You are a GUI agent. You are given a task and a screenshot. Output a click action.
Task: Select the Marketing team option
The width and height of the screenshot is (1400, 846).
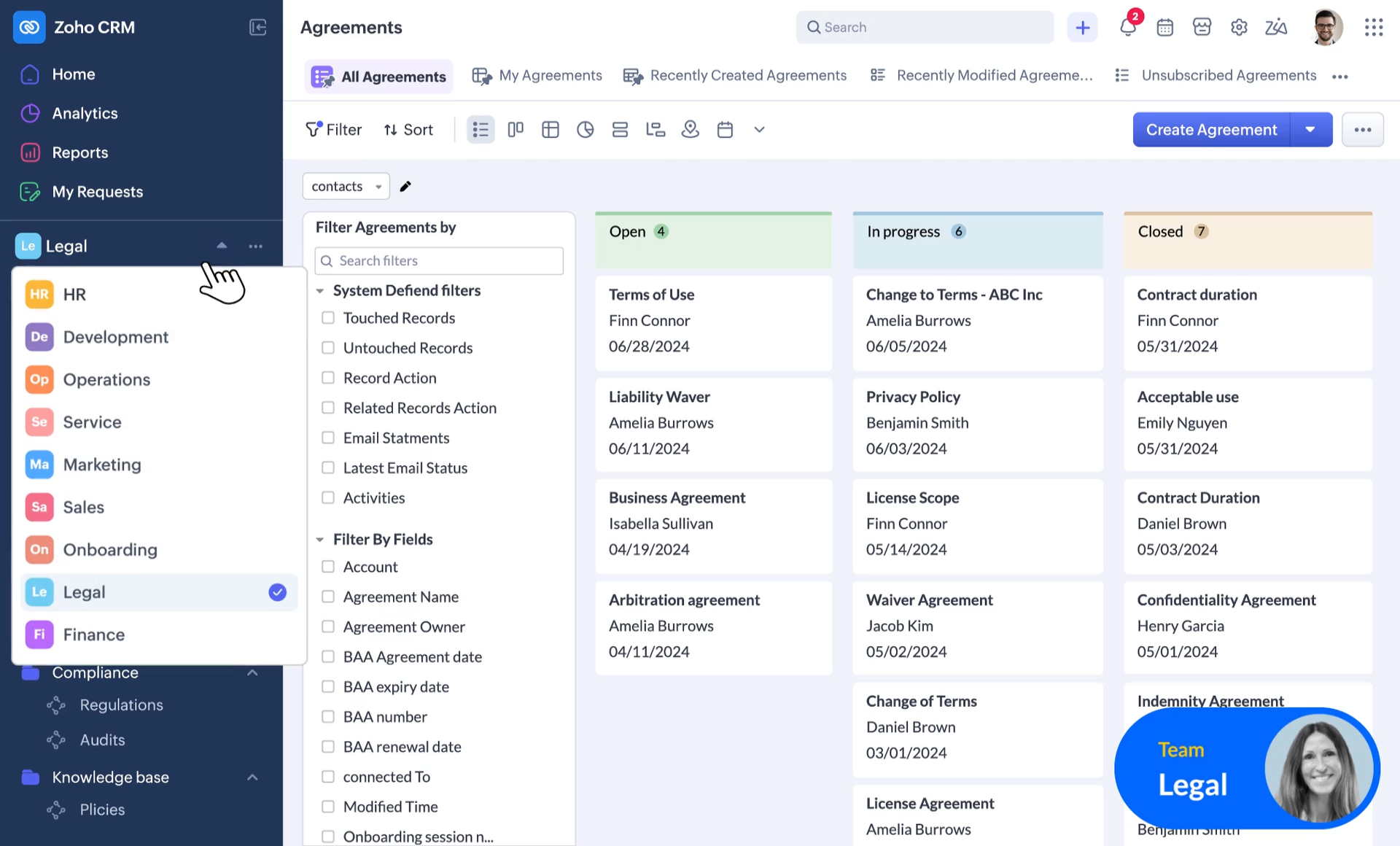[x=160, y=465]
